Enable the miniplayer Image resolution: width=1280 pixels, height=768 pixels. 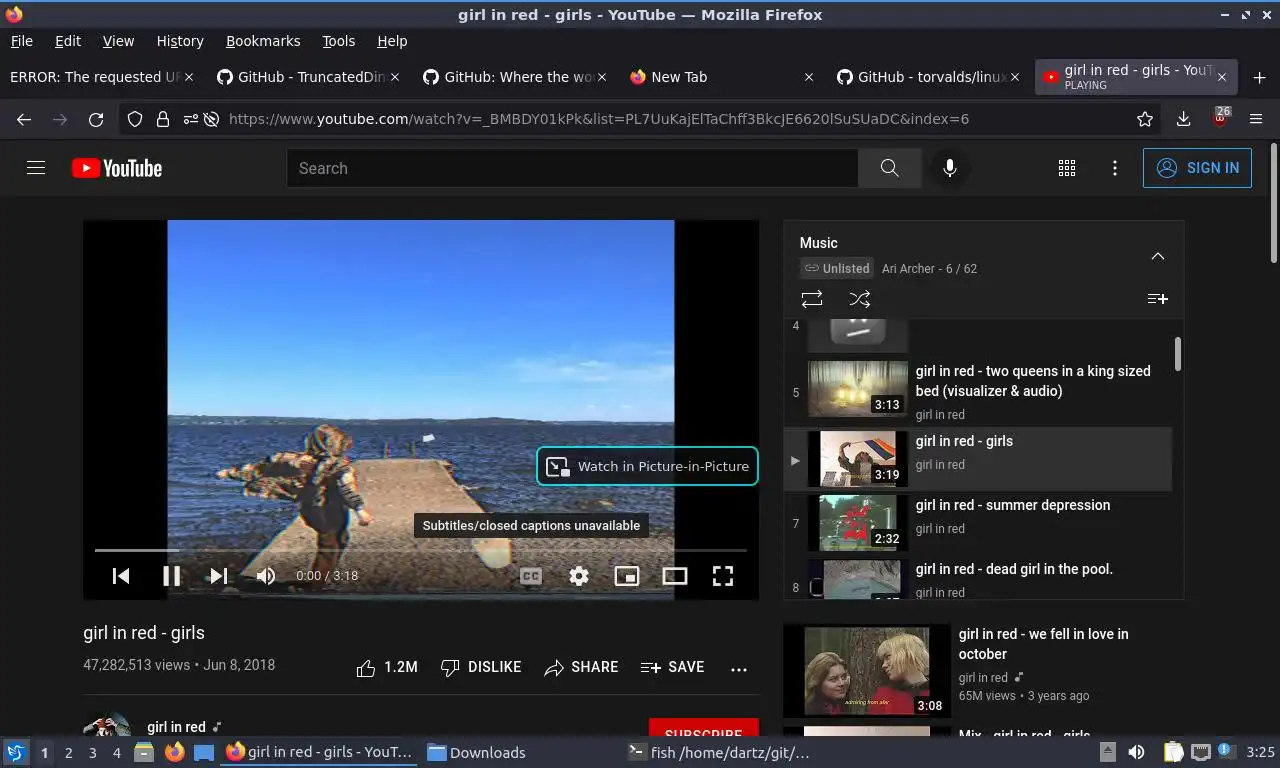627,576
